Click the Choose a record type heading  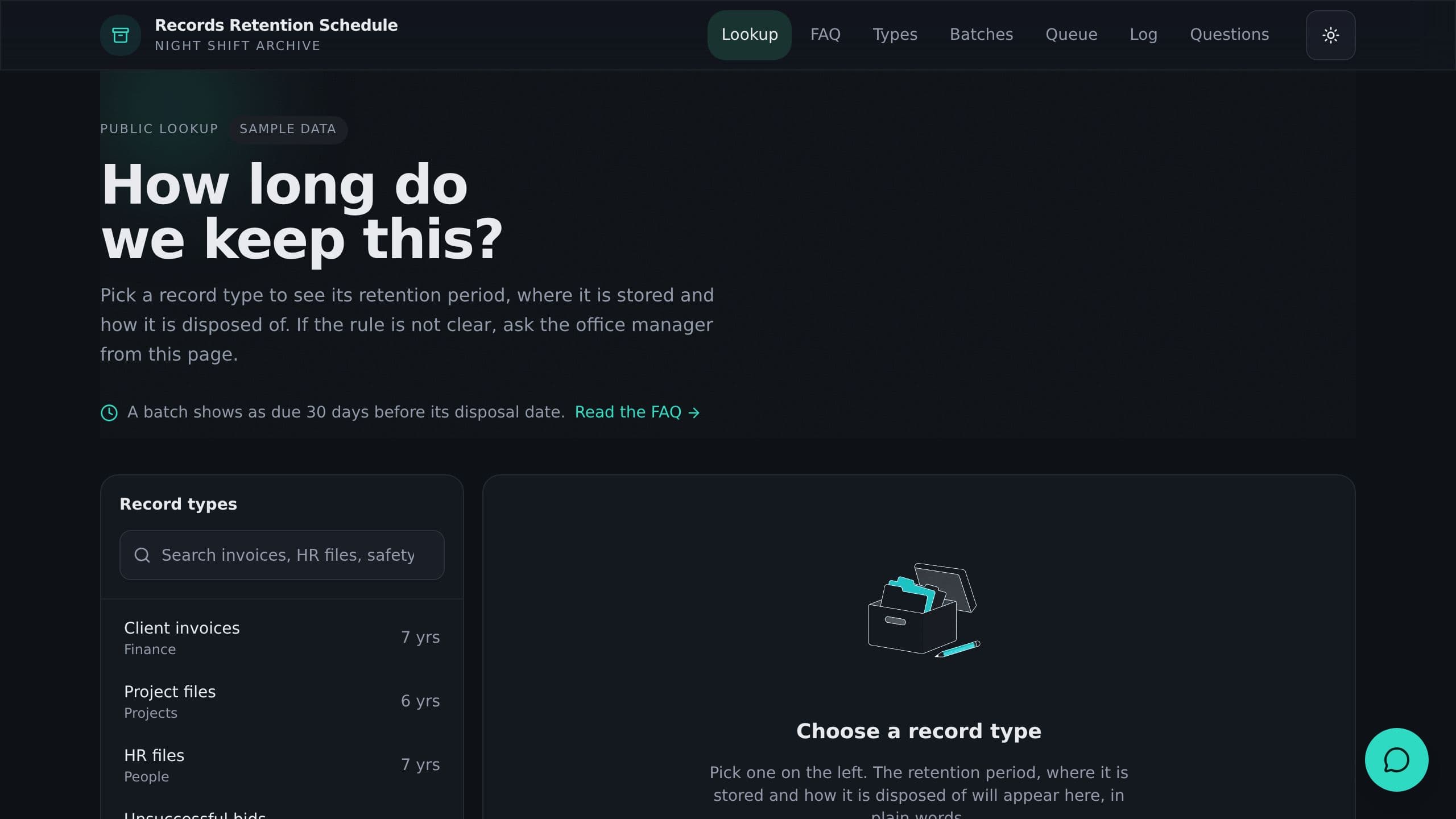pos(919,731)
